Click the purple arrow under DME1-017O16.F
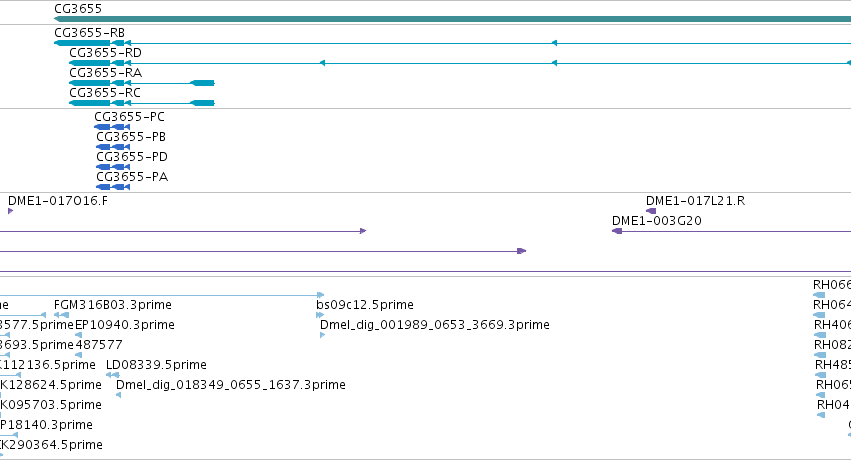This screenshot has height=460, width=851. point(10,211)
